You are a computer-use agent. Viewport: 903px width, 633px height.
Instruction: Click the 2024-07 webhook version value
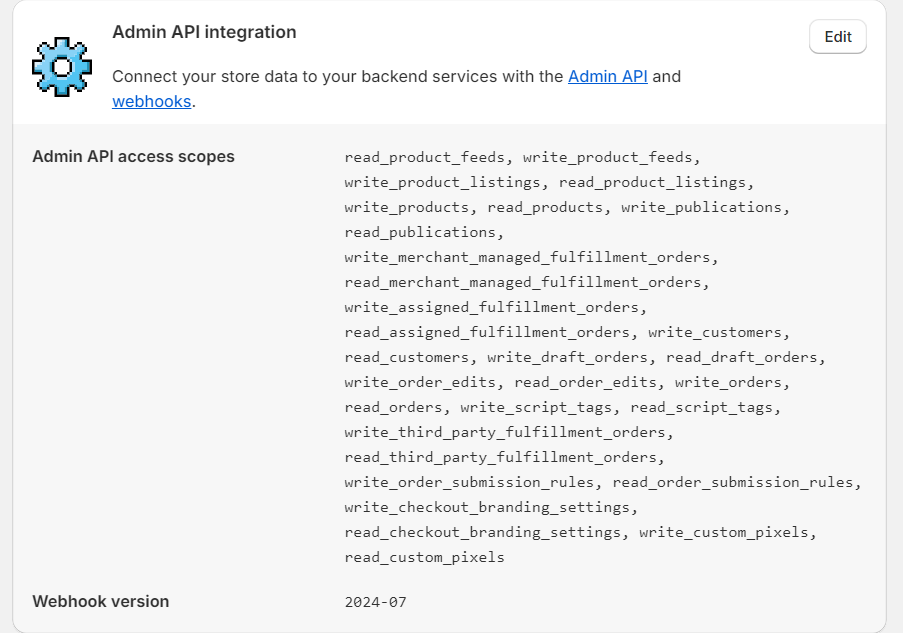click(x=375, y=602)
